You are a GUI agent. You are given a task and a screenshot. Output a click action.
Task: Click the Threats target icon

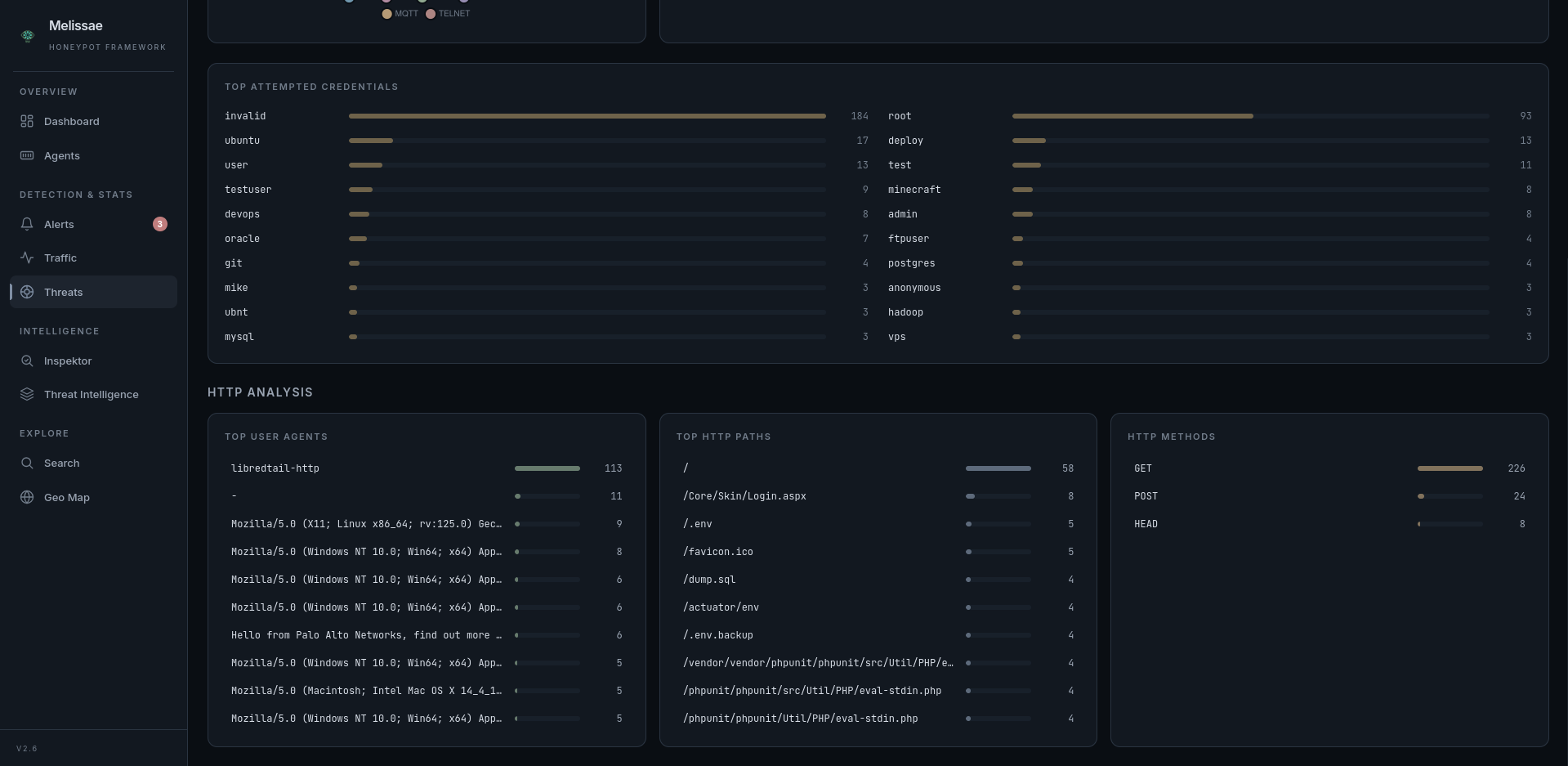coord(27,292)
